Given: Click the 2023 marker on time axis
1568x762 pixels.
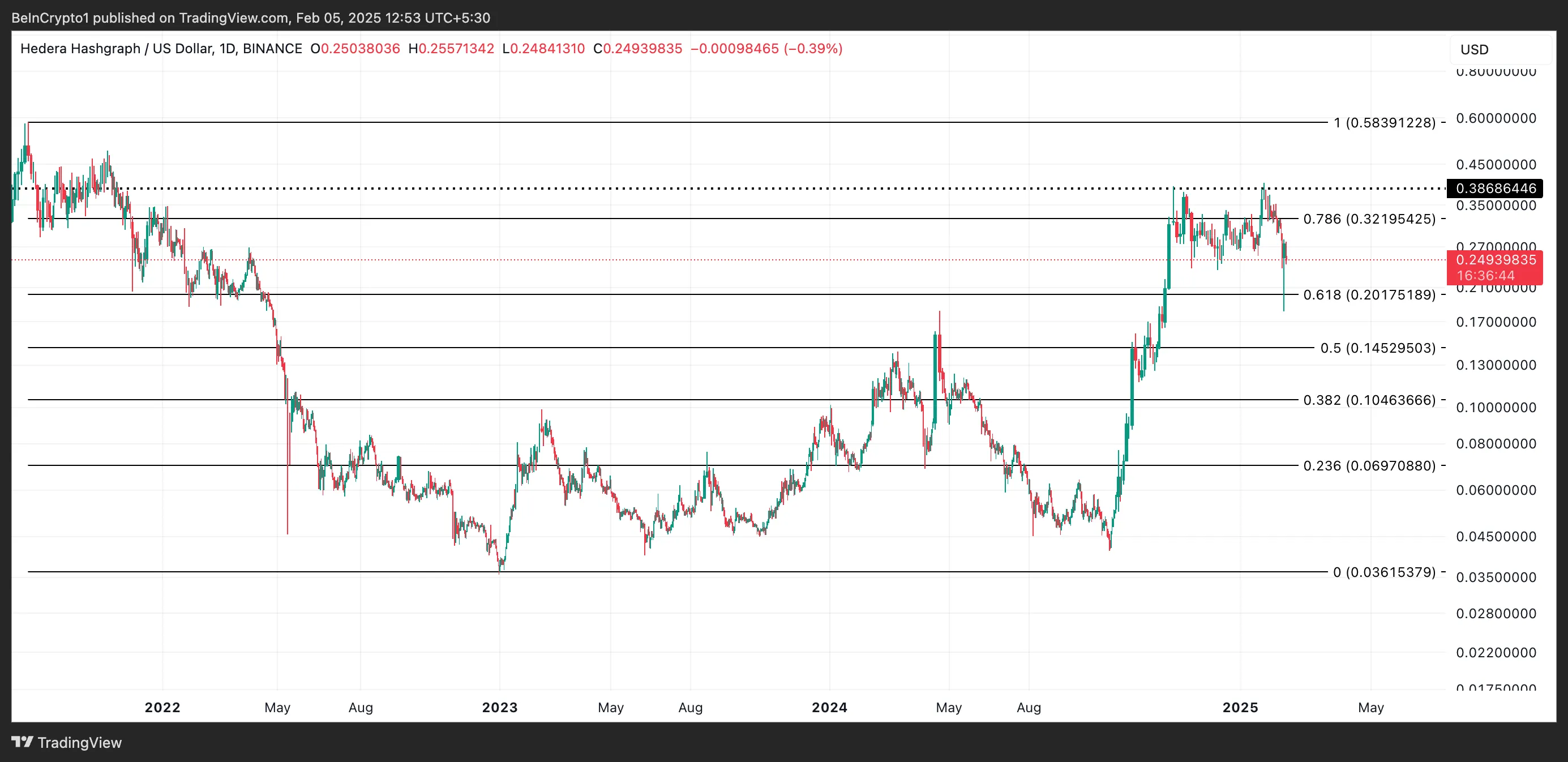Looking at the screenshot, I should (500, 707).
